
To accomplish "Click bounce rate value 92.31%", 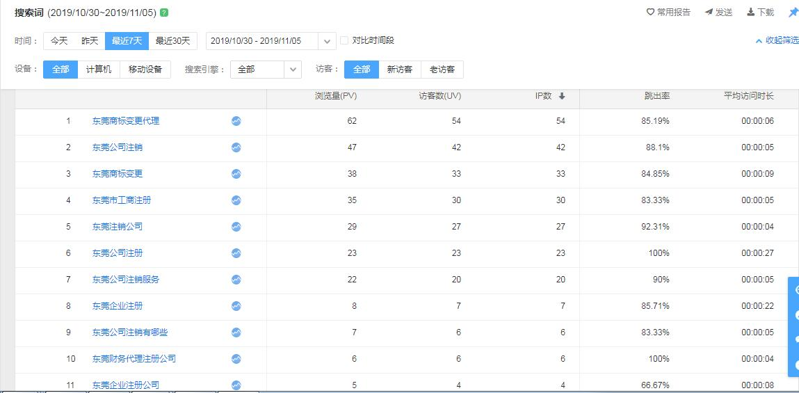I will [x=655, y=227].
